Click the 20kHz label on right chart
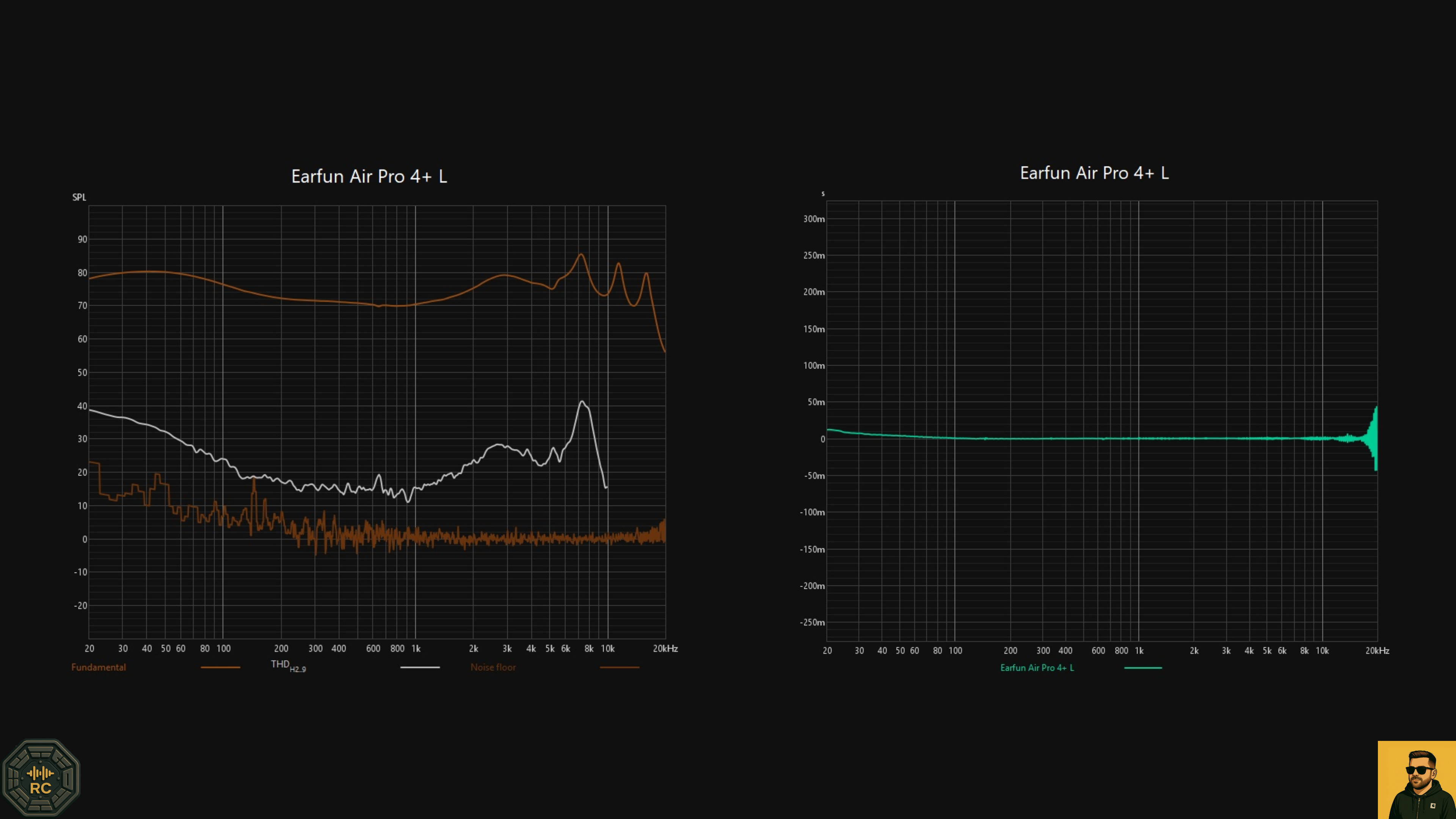The image size is (1456, 819). click(1379, 651)
